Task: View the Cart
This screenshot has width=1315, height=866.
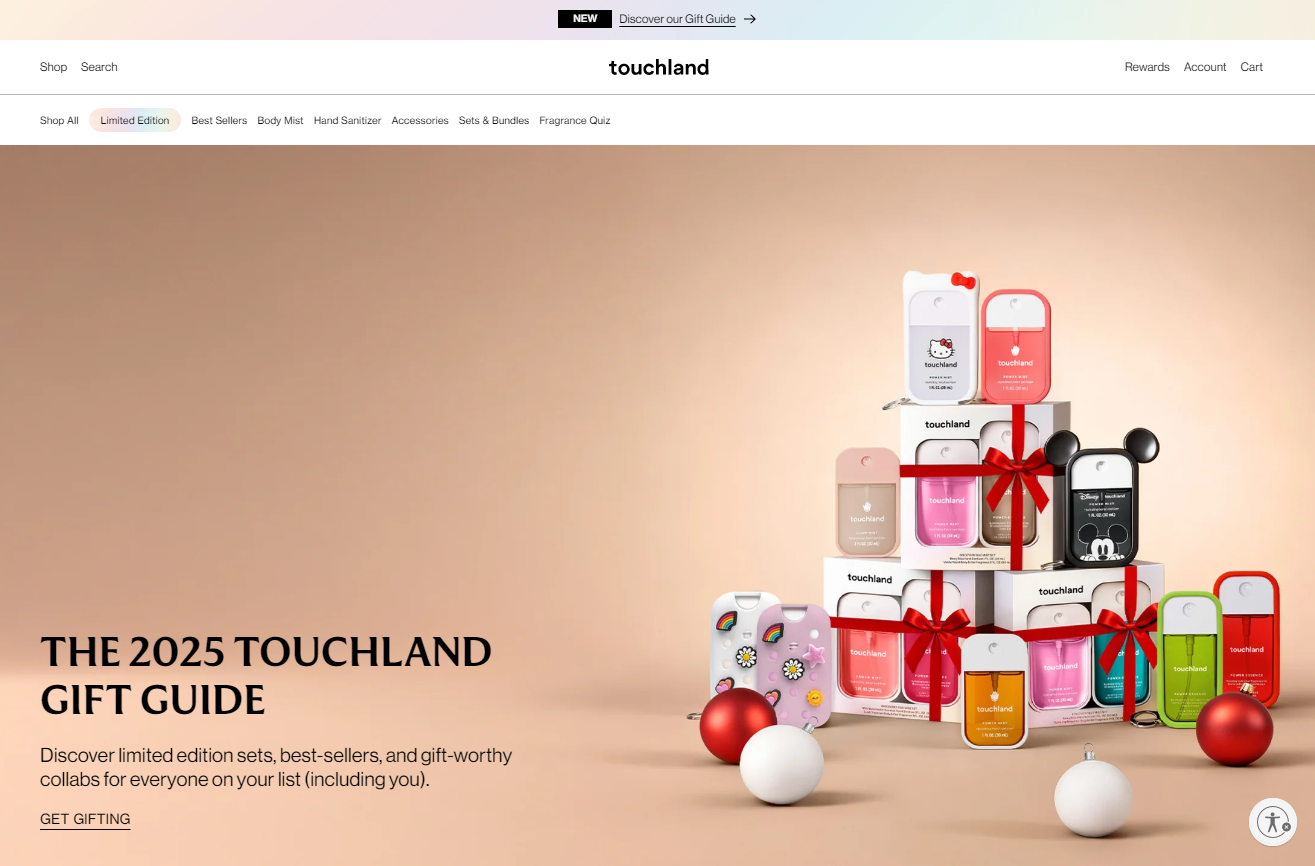Action: (1252, 67)
